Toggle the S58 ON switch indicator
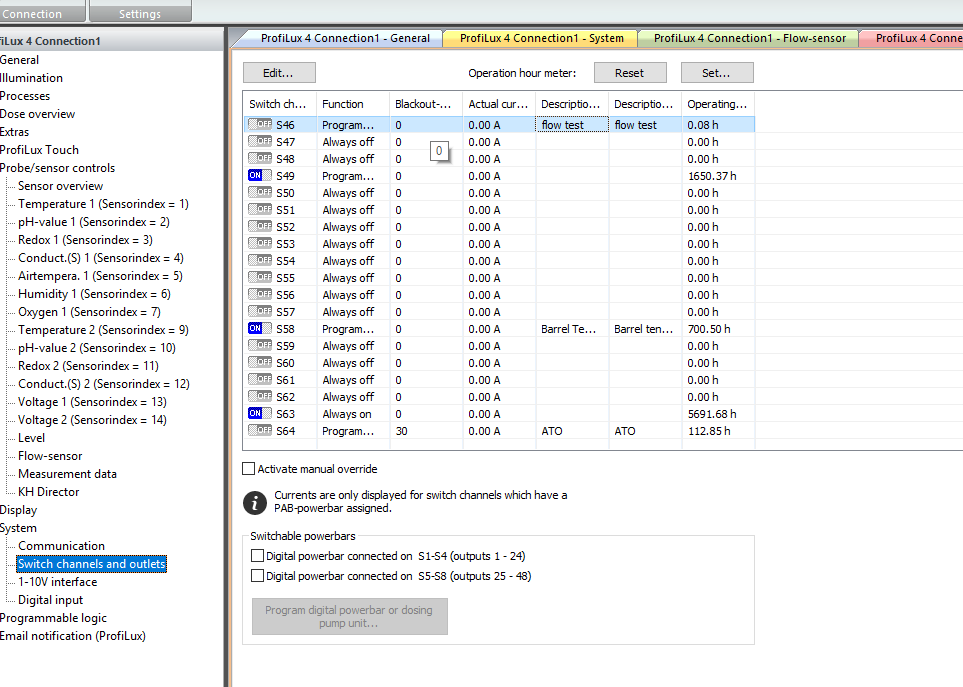963x687 pixels. pyautogui.click(x=260, y=328)
